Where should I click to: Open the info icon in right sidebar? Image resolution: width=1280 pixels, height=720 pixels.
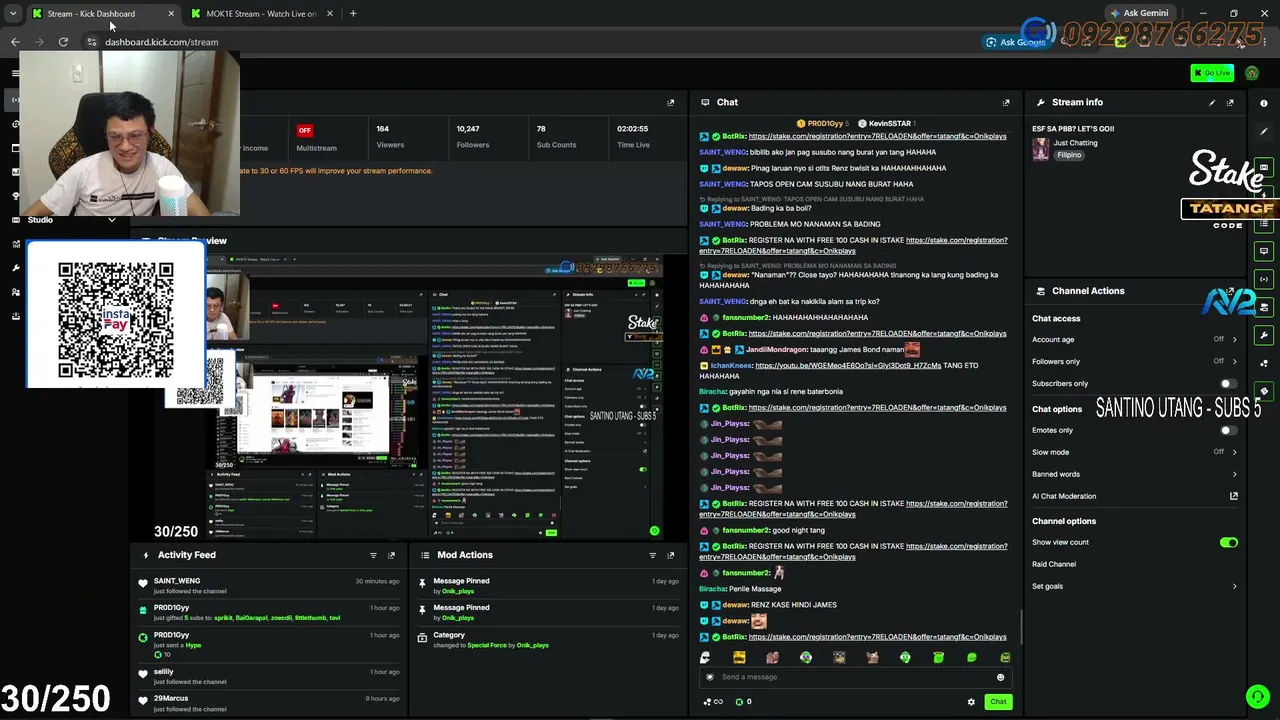tap(1264, 103)
